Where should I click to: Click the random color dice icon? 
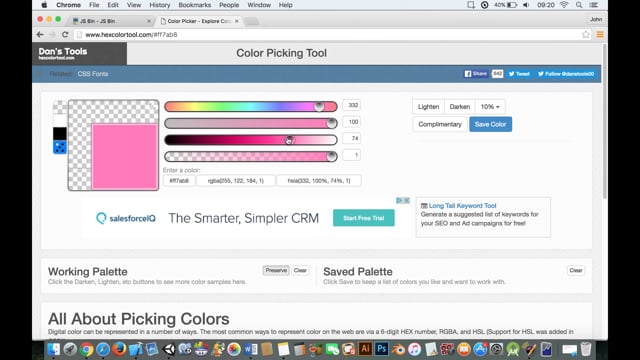tap(60, 147)
